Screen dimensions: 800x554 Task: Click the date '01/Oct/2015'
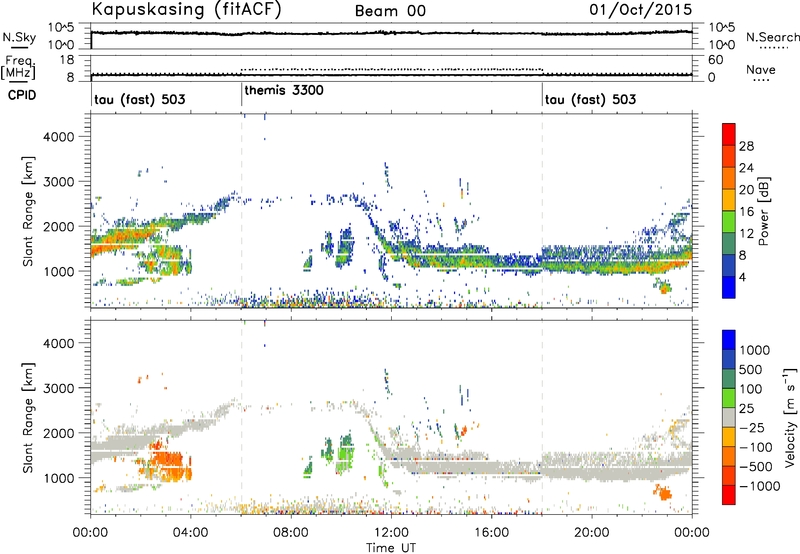(x=641, y=9)
